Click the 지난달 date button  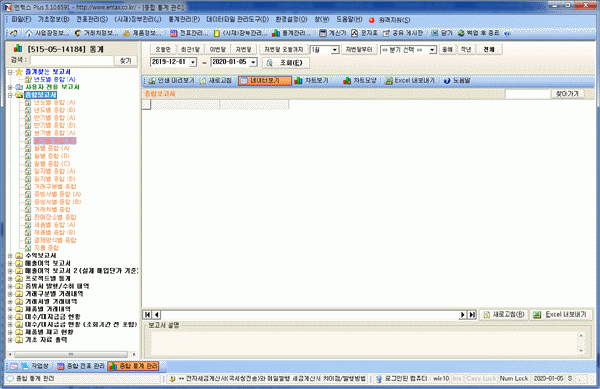[243, 49]
